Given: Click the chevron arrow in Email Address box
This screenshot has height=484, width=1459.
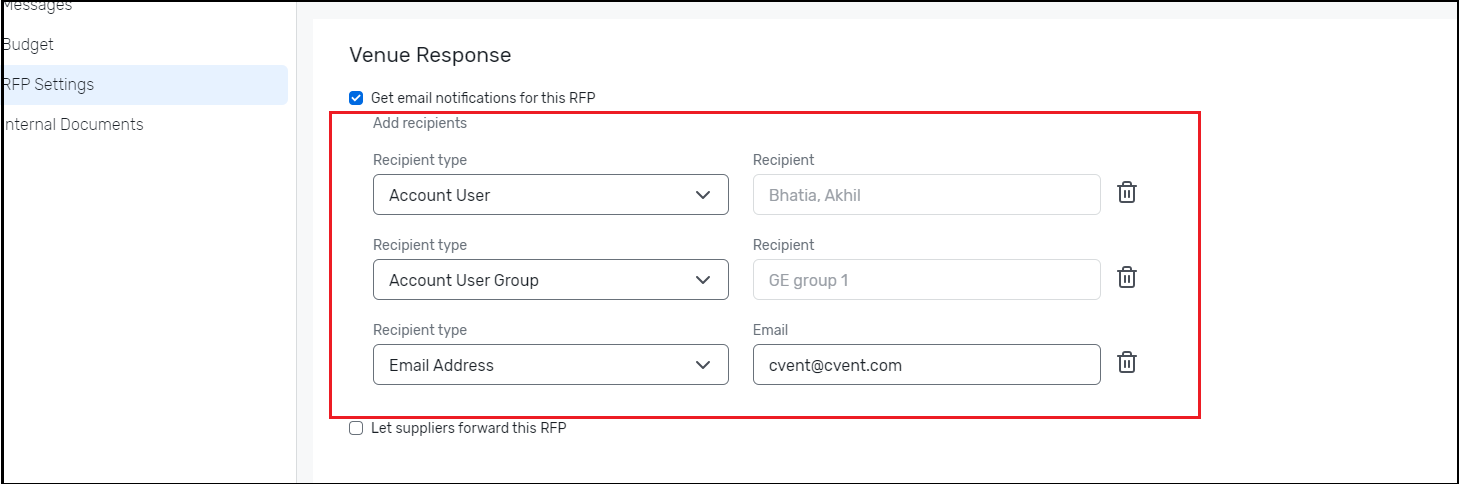Looking at the screenshot, I should (x=703, y=365).
